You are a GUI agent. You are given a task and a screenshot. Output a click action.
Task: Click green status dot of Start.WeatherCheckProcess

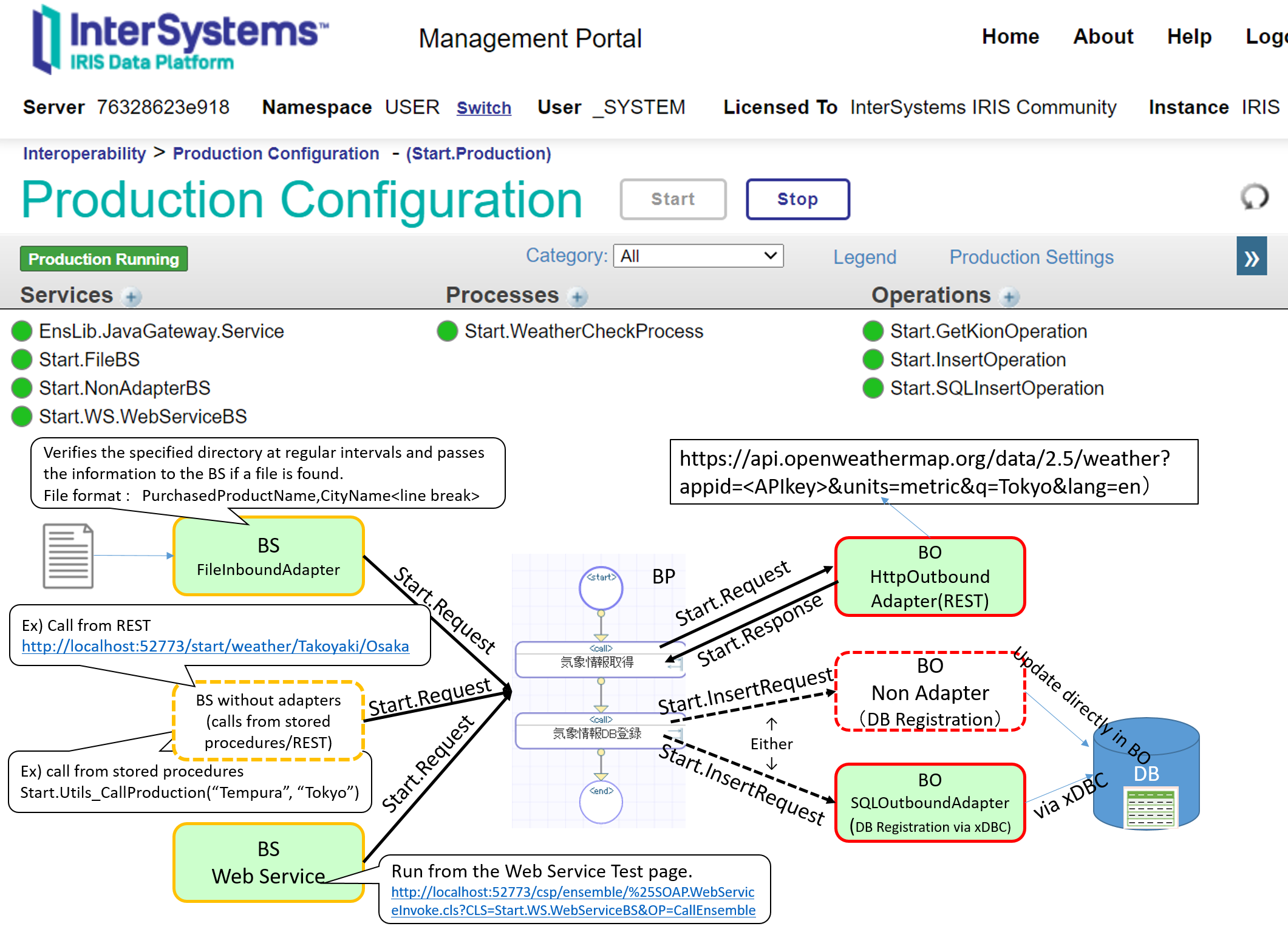[x=448, y=331]
